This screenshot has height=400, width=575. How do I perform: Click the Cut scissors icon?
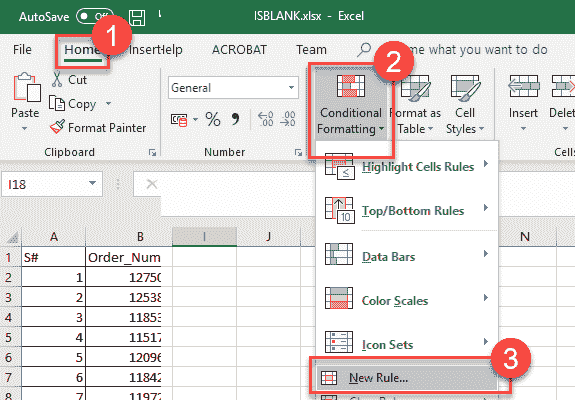57,79
